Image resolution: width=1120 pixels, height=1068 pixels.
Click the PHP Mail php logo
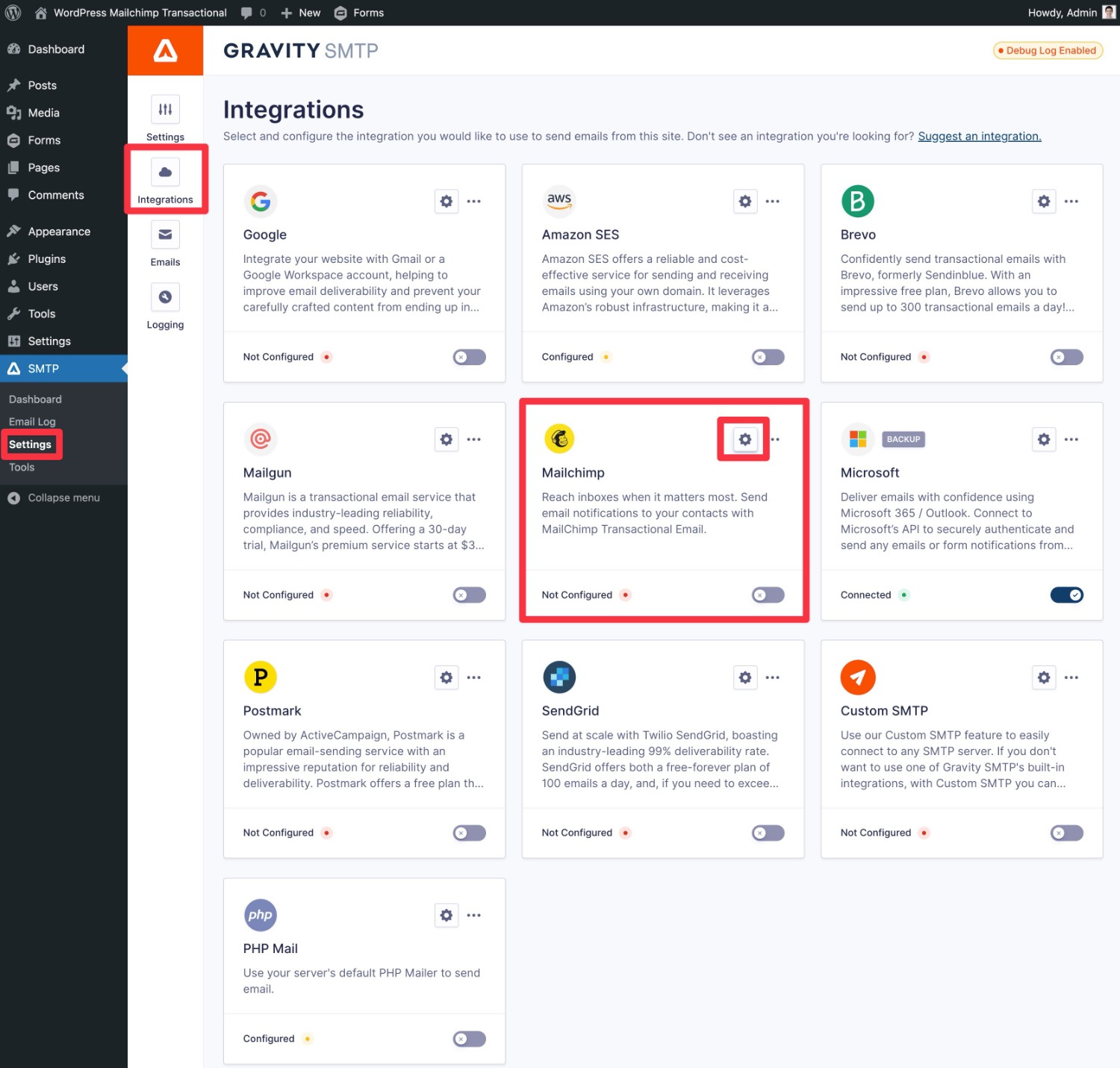coord(261,915)
